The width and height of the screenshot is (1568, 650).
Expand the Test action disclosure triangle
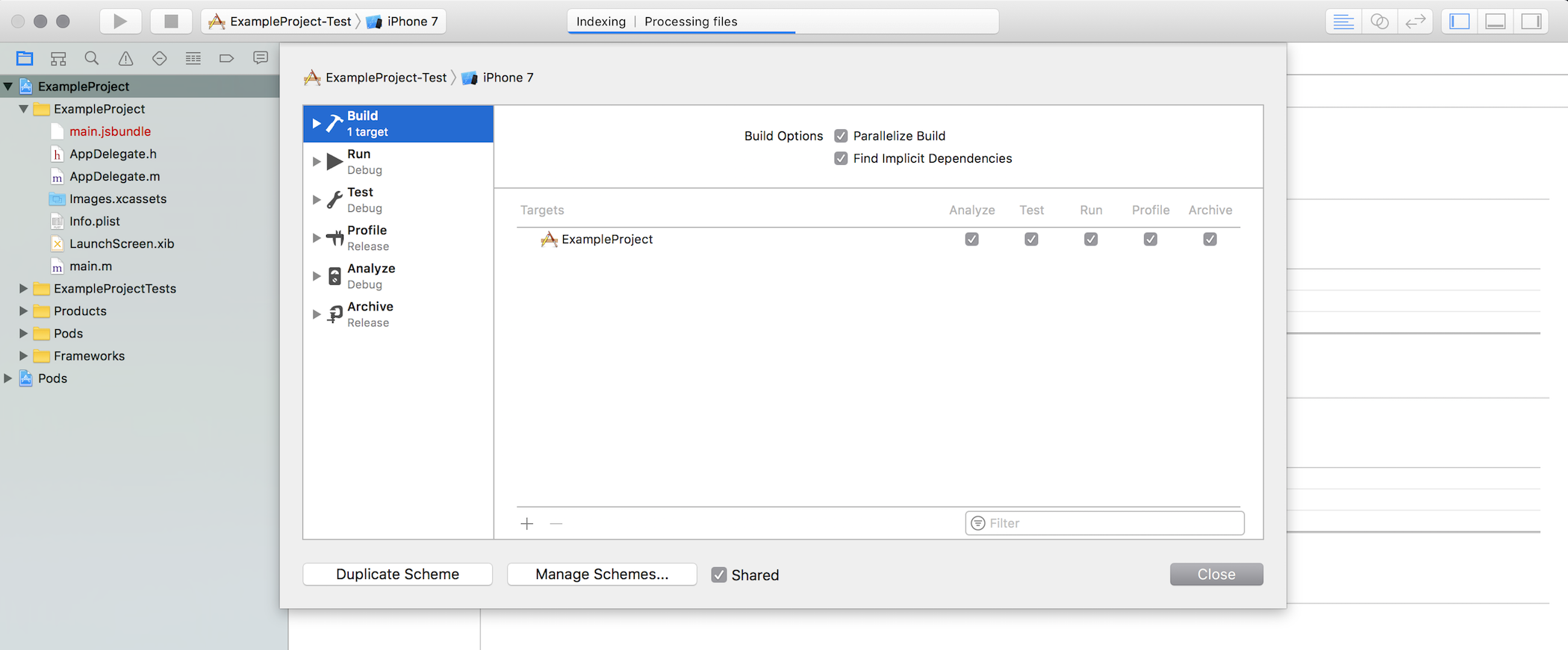coord(317,199)
